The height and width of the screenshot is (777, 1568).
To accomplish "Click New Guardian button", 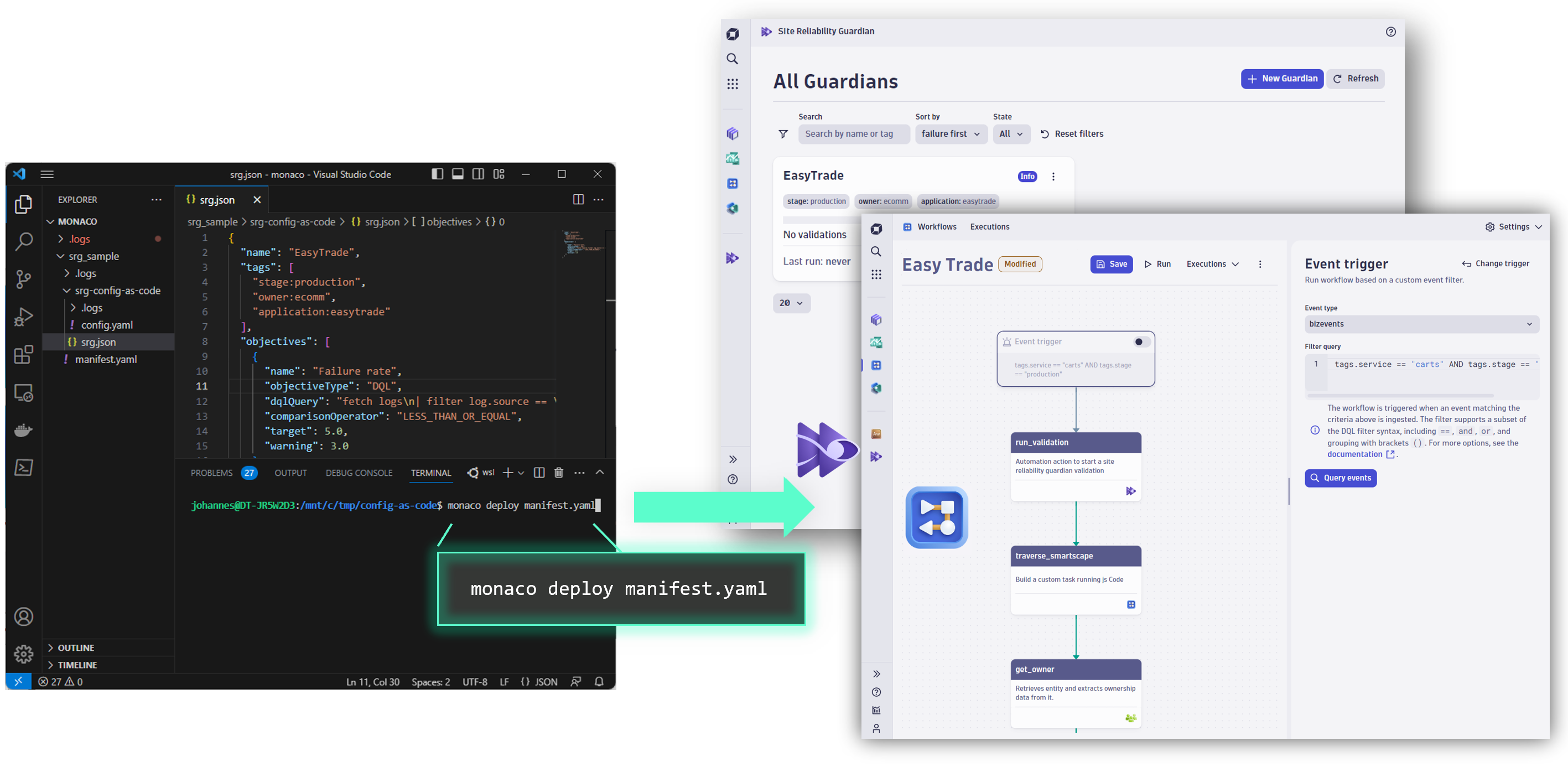I will pyautogui.click(x=1282, y=79).
